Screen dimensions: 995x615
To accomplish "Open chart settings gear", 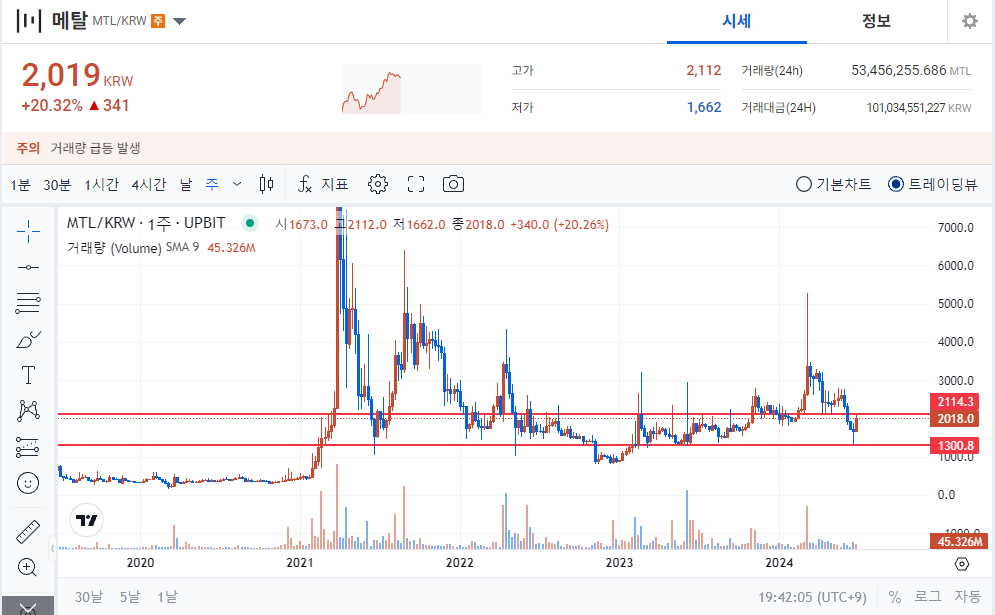I will tap(377, 184).
